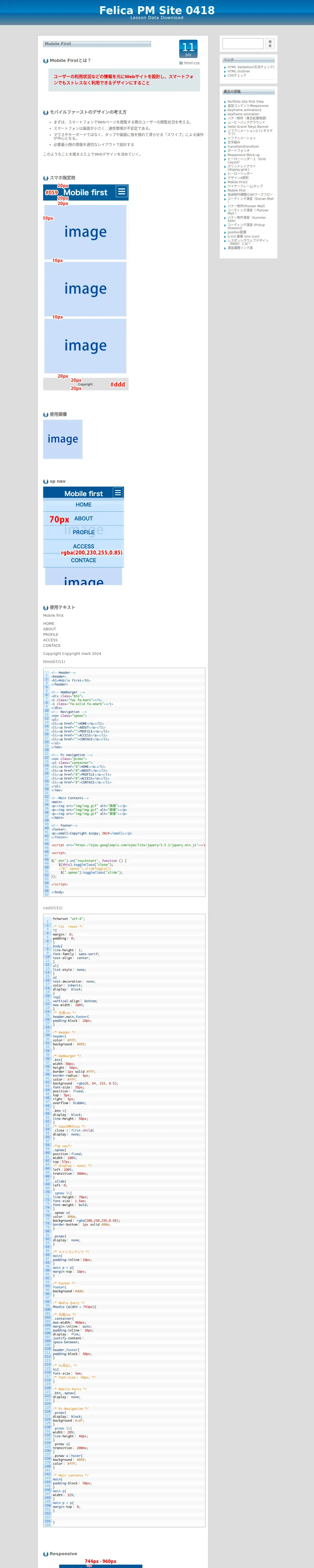Click icon beside sp nav heading
The width and height of the screenshot is (314, 1568).
(46, 481)
